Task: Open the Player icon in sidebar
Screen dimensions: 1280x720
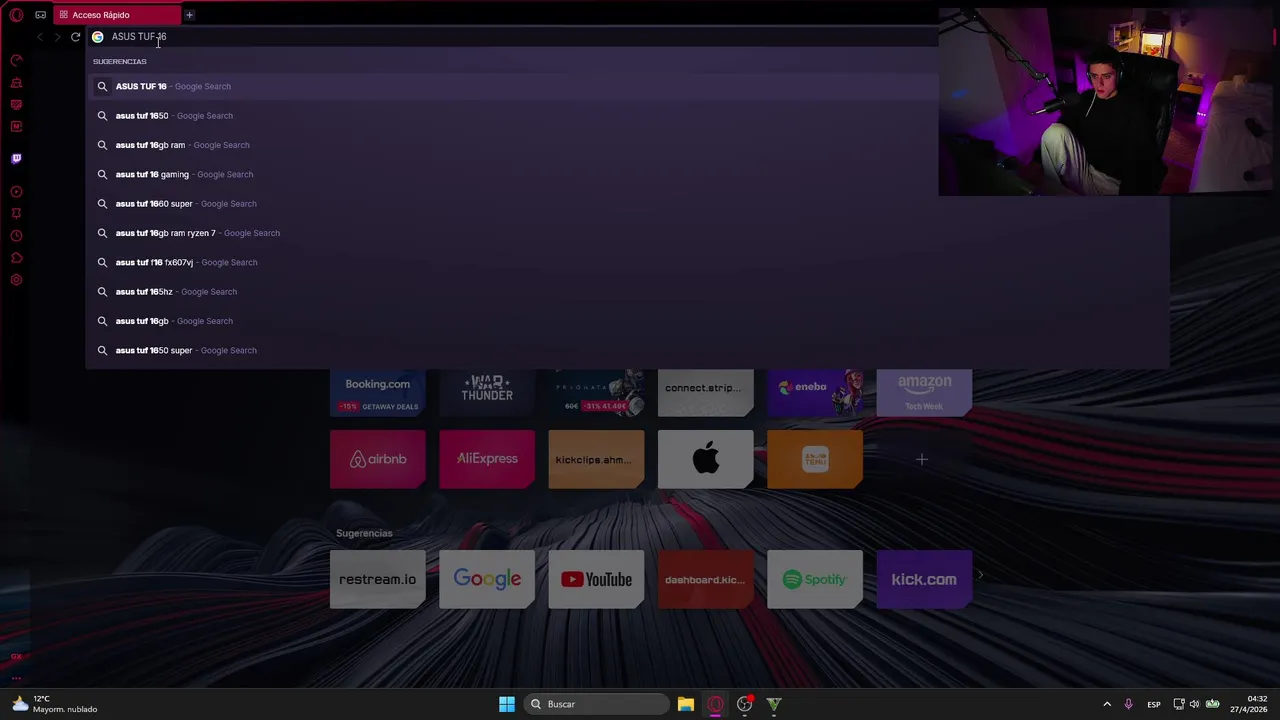Action: pyautogui.click(x=16, y=191)
